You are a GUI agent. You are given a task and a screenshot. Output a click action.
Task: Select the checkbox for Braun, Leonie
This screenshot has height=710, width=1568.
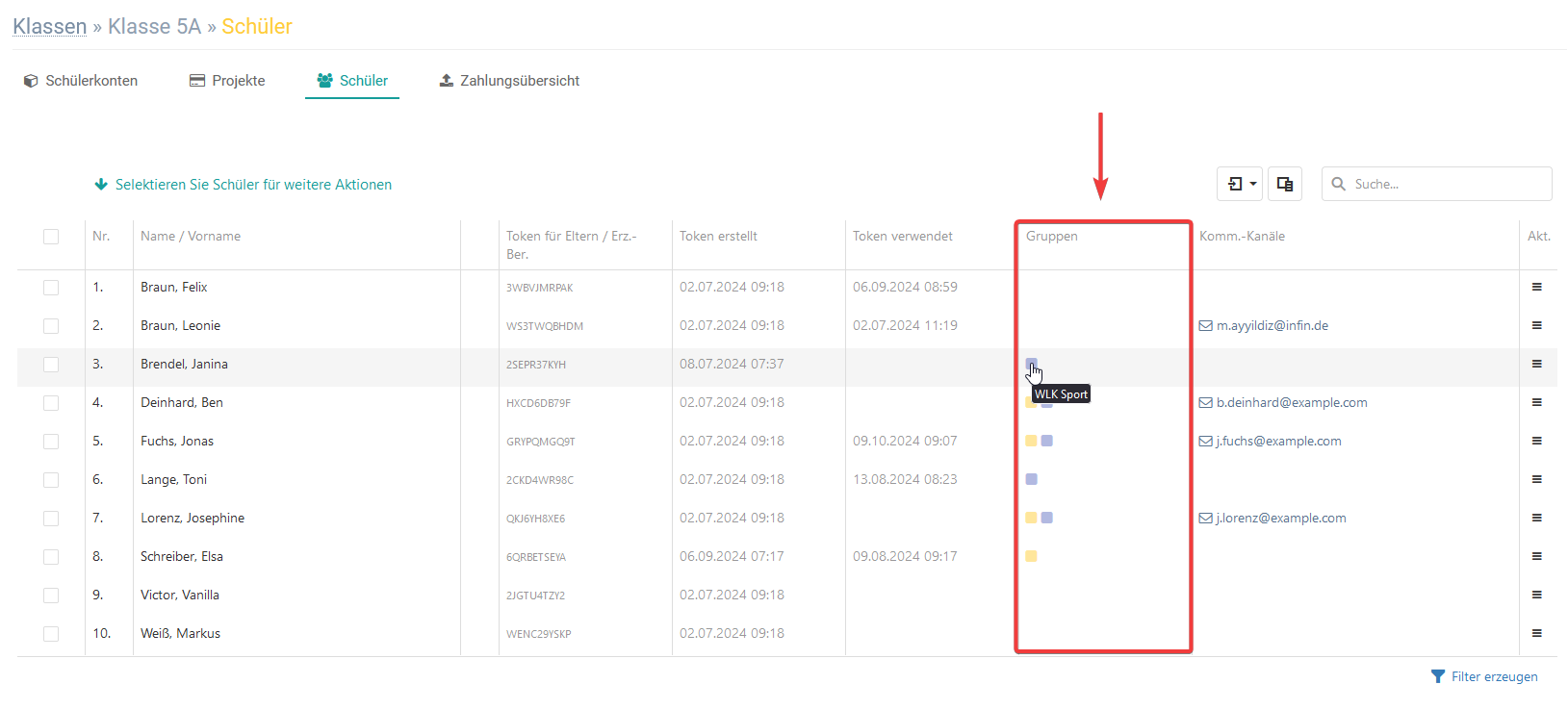[51, 326]
